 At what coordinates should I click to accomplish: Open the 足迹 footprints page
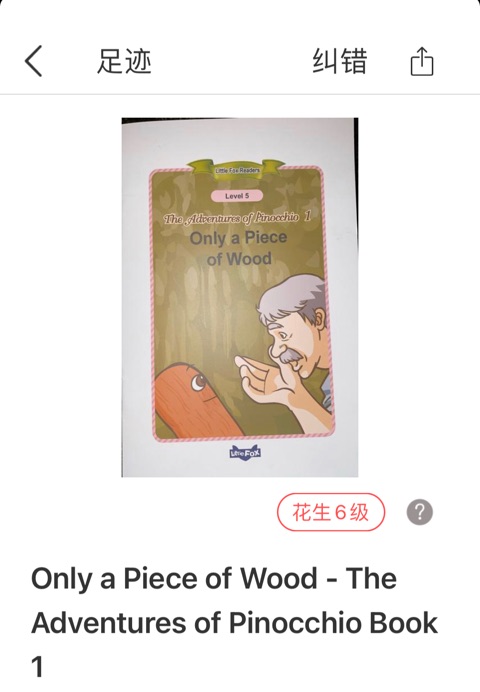point(124,61)
